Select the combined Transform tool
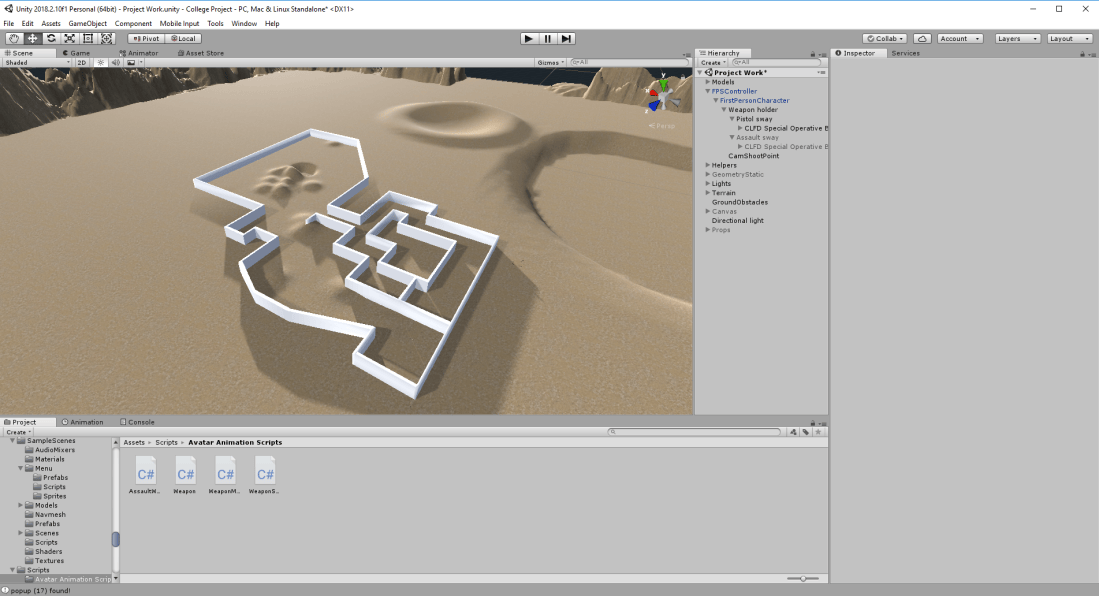 click(x=107, y=39)
